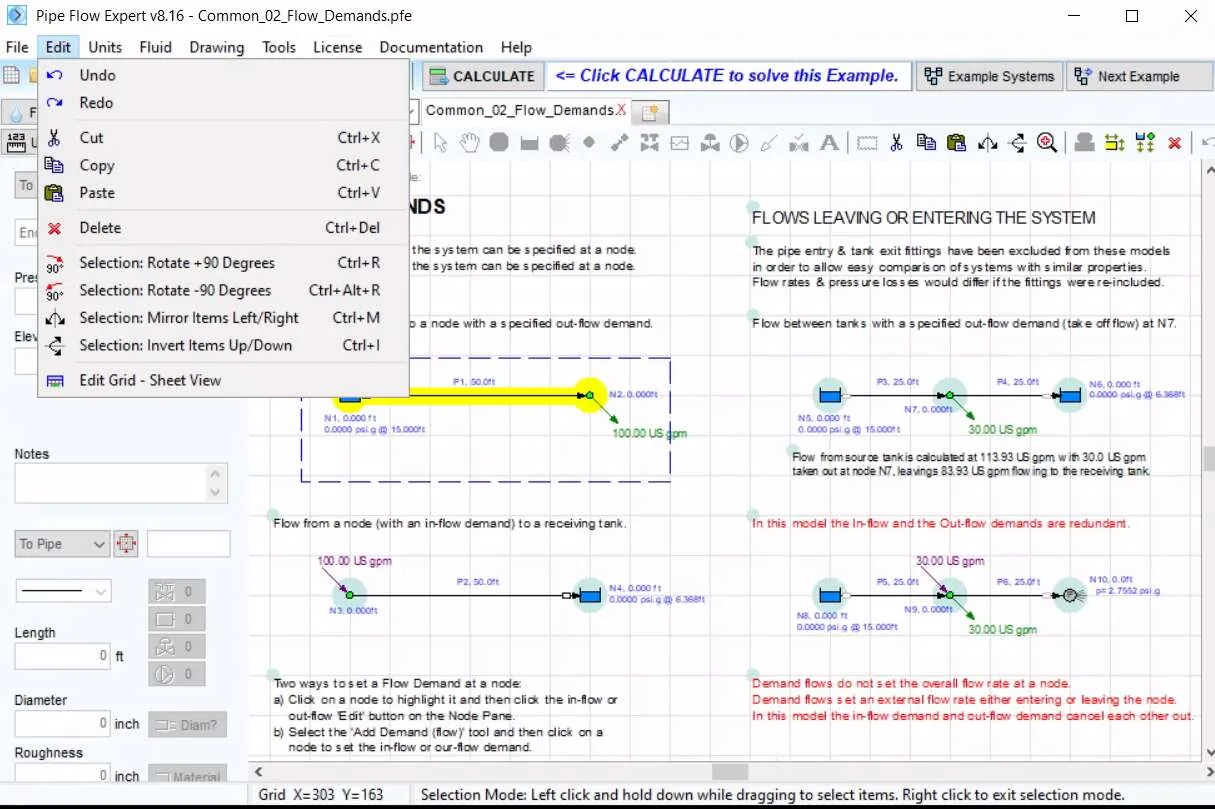Click the red magnifier zoom icon

1047,143
